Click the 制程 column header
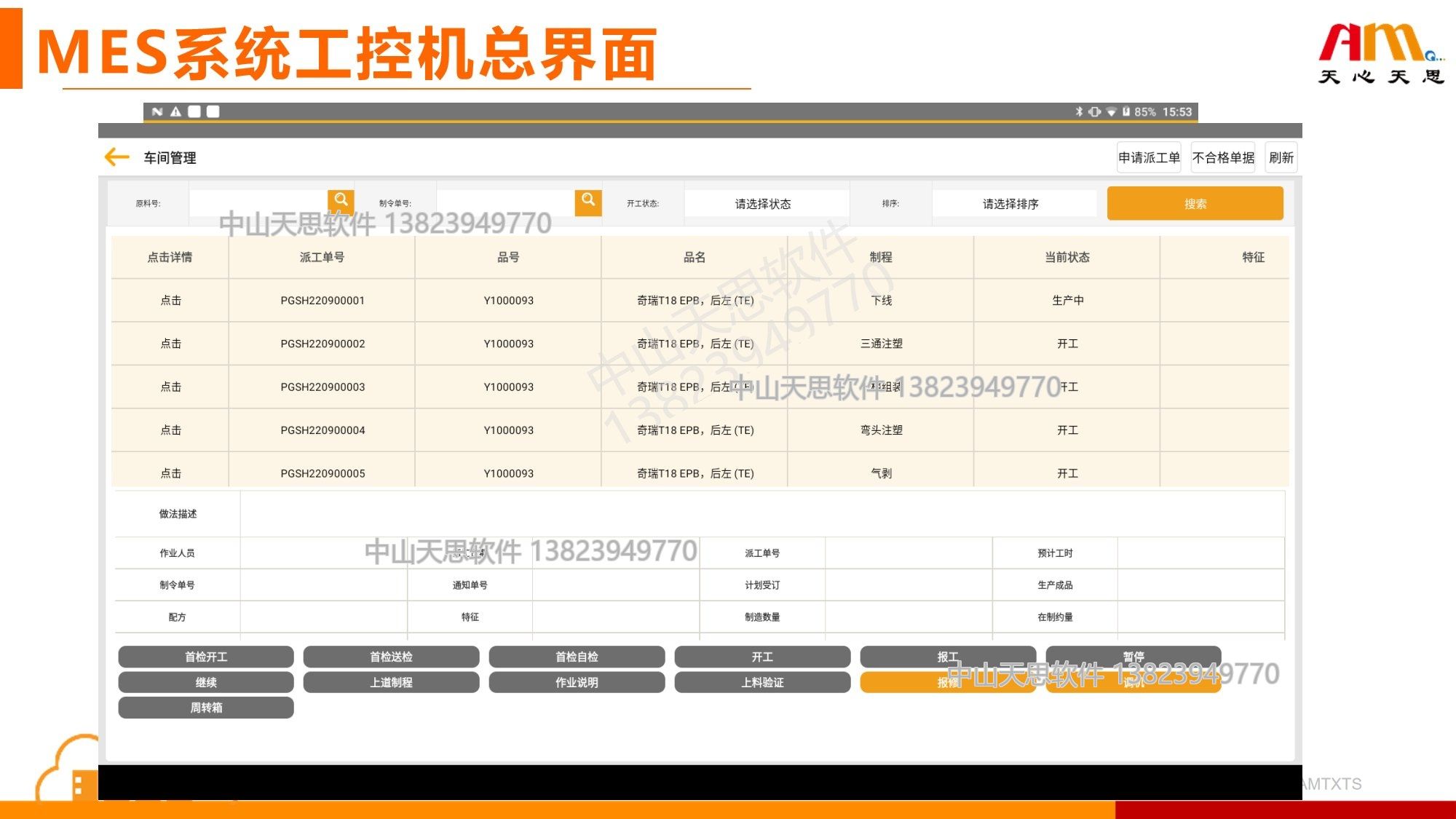Screen dimensions: 1456x819 click(881, 257)
